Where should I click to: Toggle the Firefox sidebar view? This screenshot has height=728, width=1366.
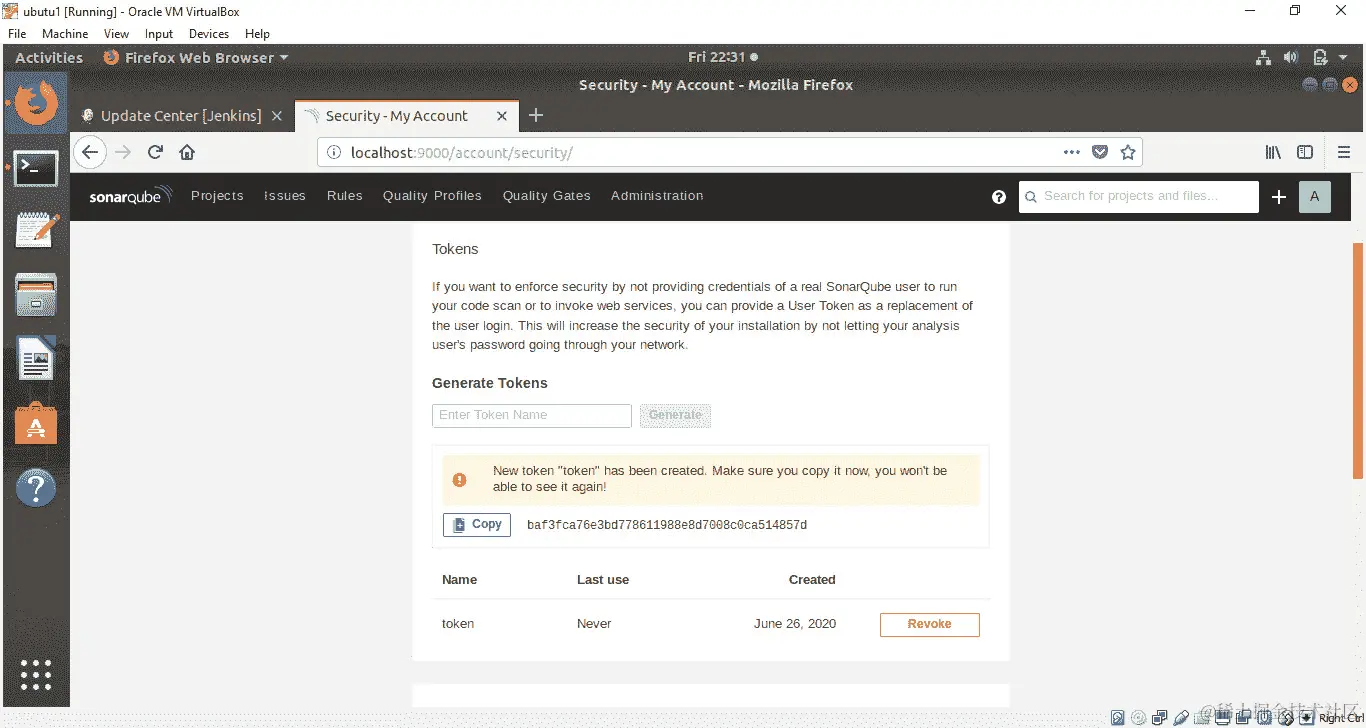(x=1305, y=152)
